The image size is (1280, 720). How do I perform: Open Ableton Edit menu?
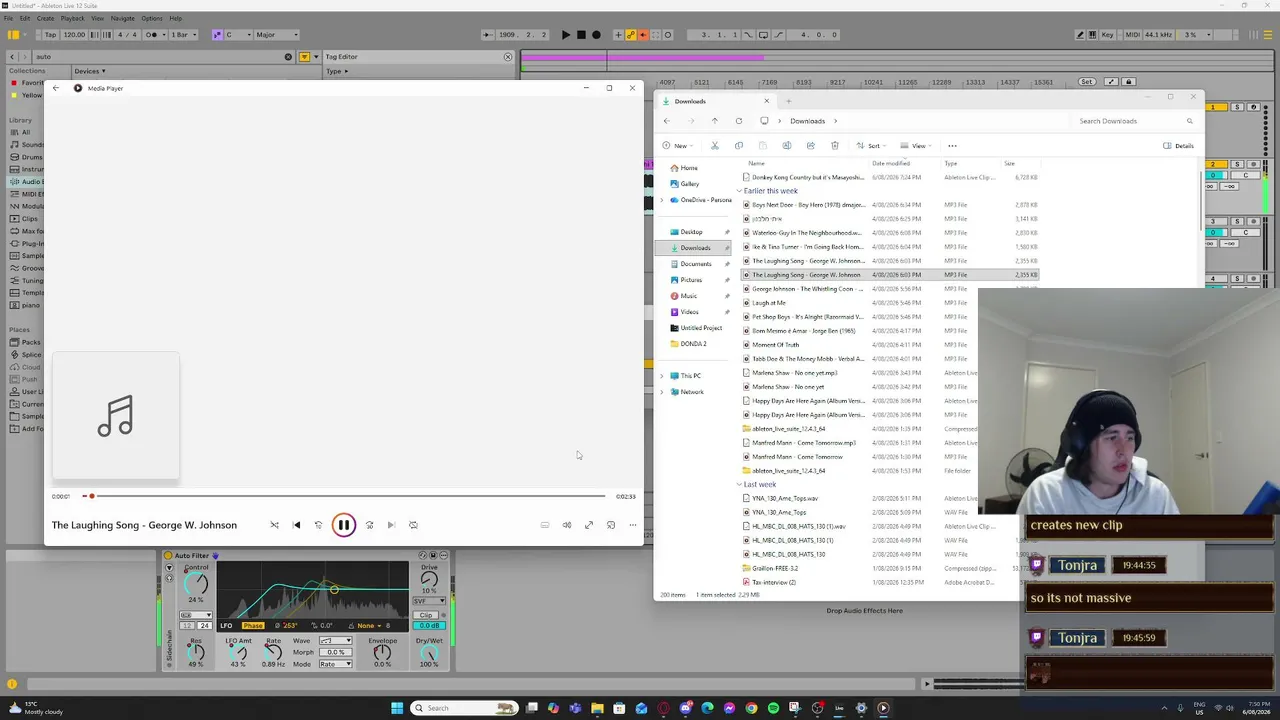[x=25, y=18]
